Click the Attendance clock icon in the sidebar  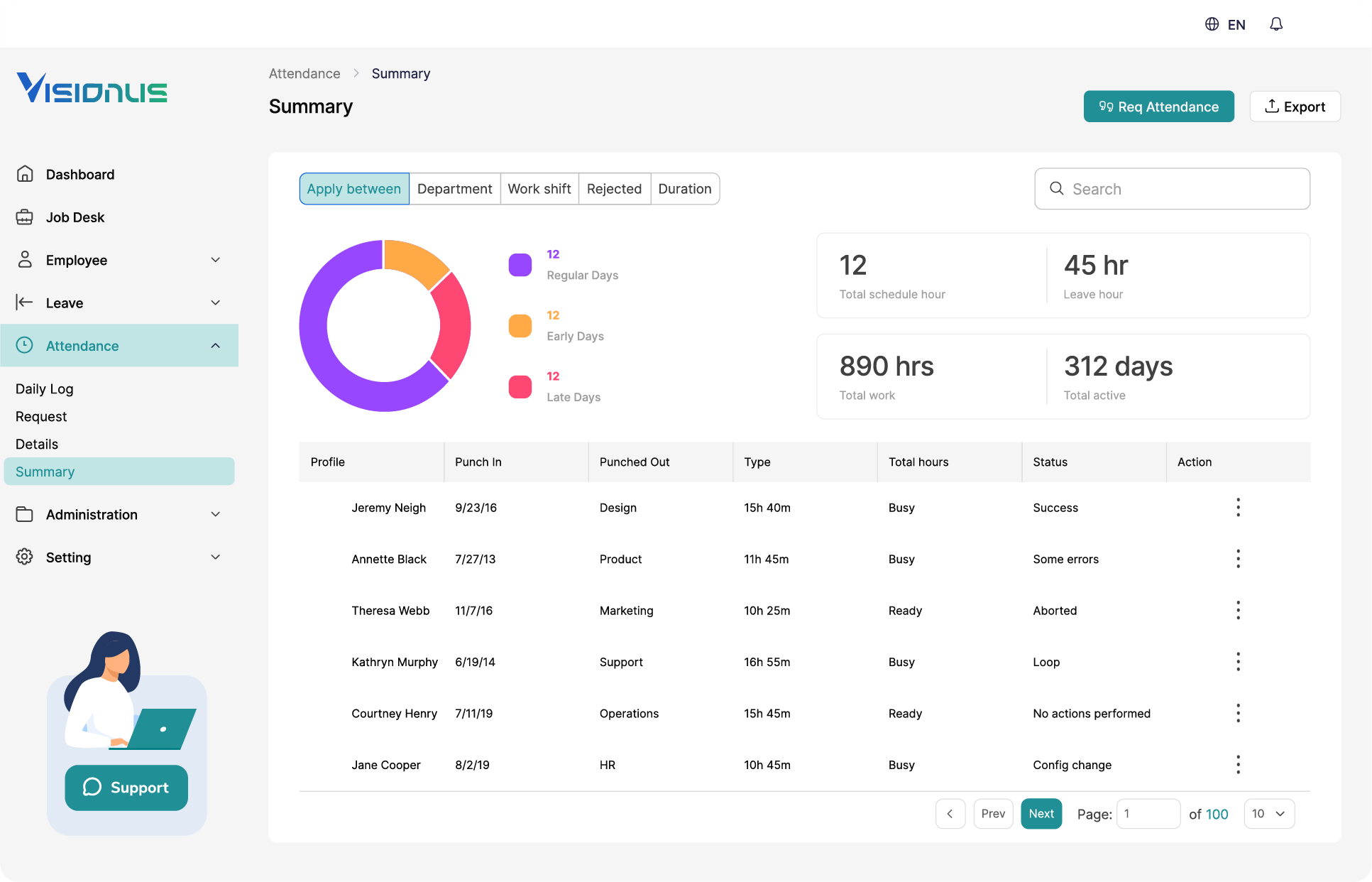click(x=25, y=346)
